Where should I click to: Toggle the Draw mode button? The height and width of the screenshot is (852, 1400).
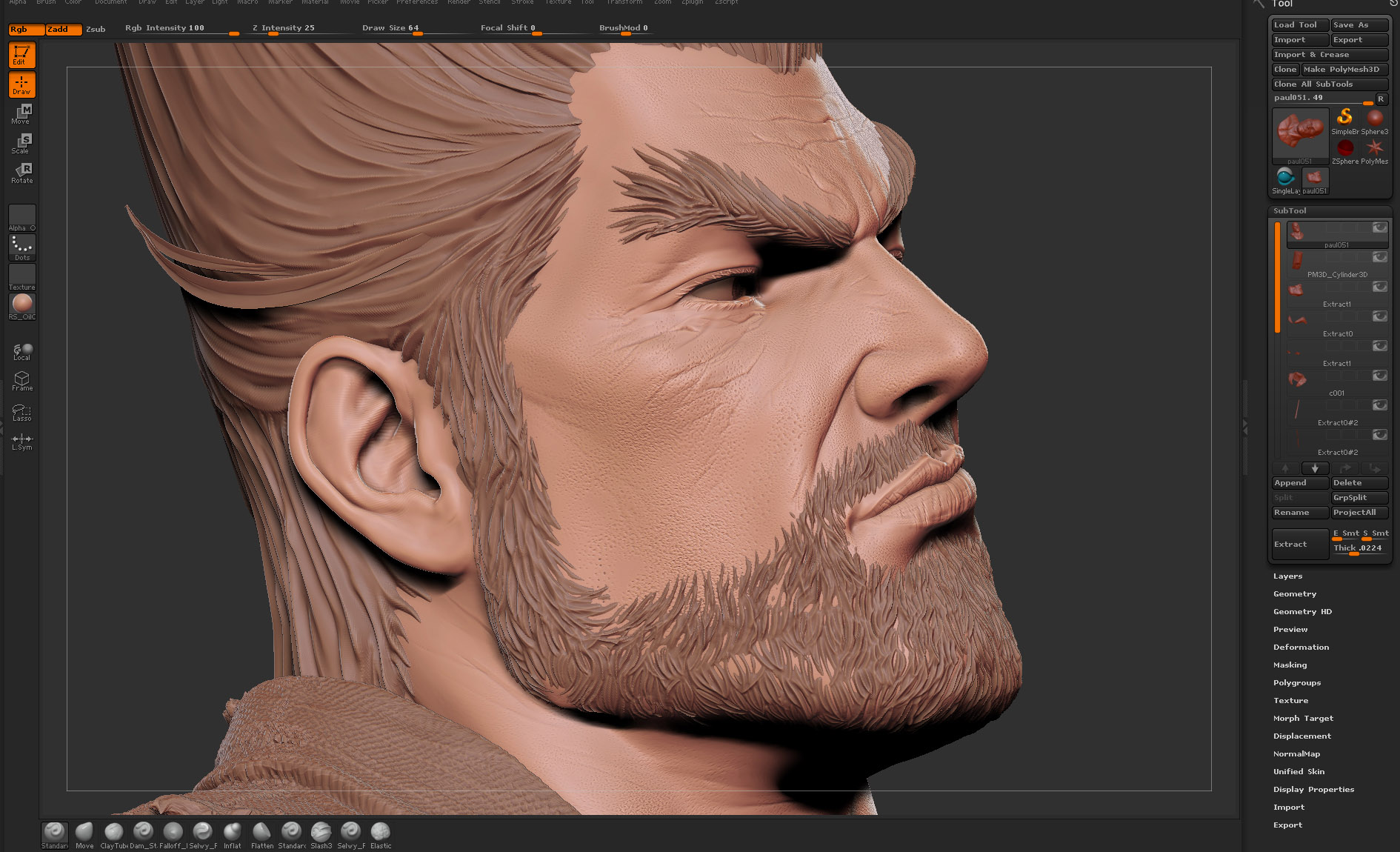click(x=22, y=84)
